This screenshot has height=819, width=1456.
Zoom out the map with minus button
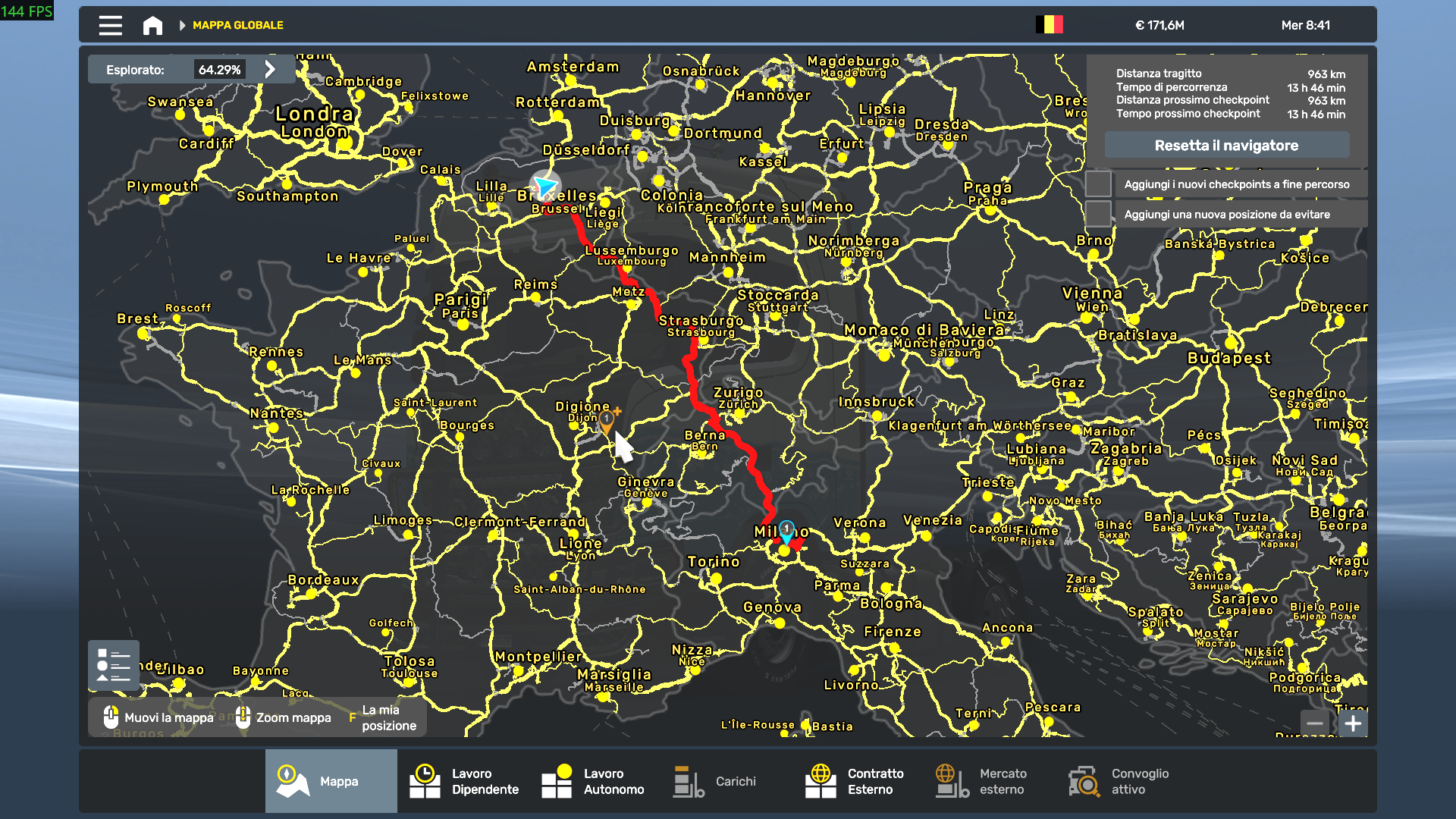coord(1315,723)
